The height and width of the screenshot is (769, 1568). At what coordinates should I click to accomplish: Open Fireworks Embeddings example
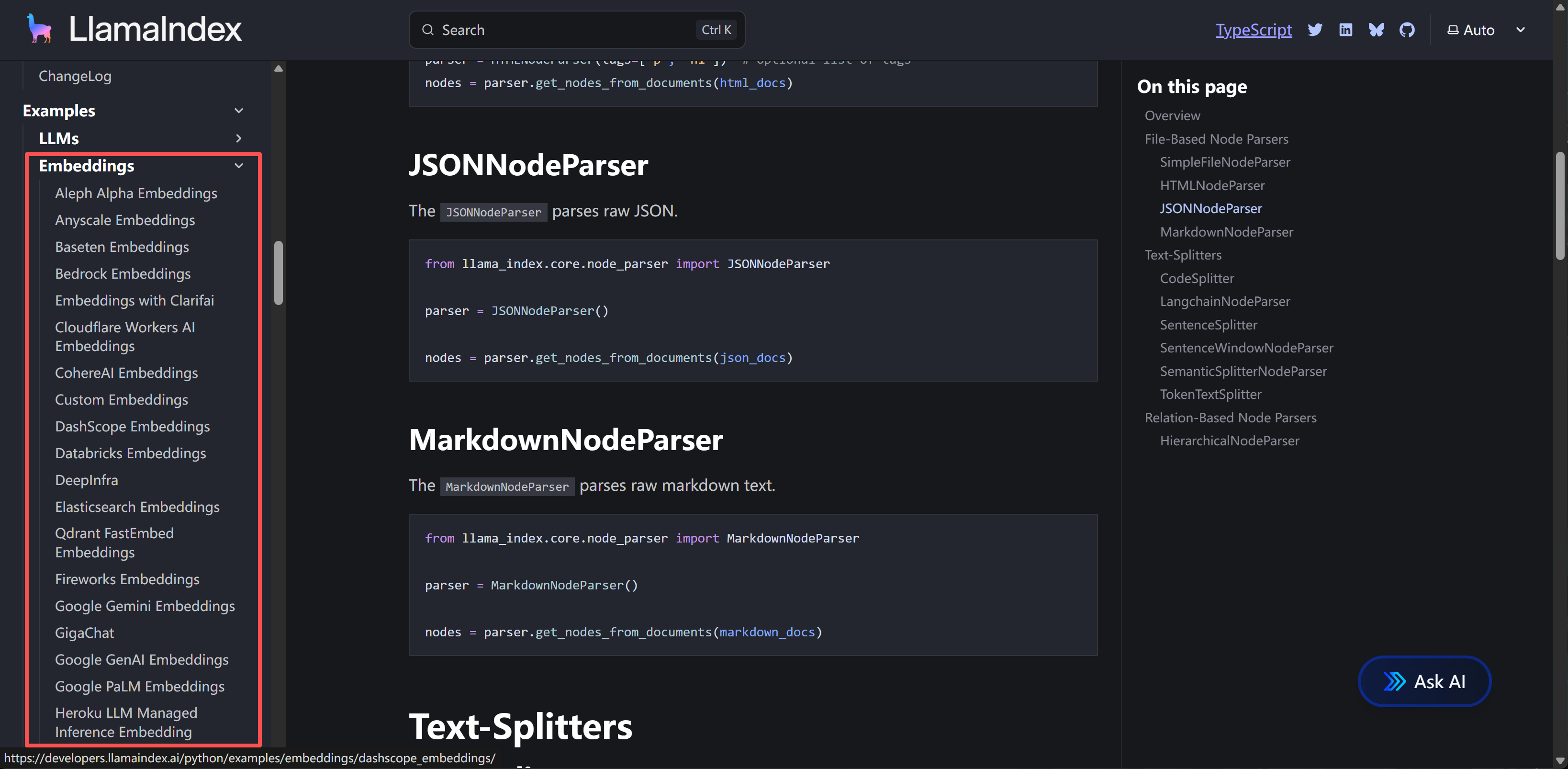pyautogui.click(x=127, y=579)
